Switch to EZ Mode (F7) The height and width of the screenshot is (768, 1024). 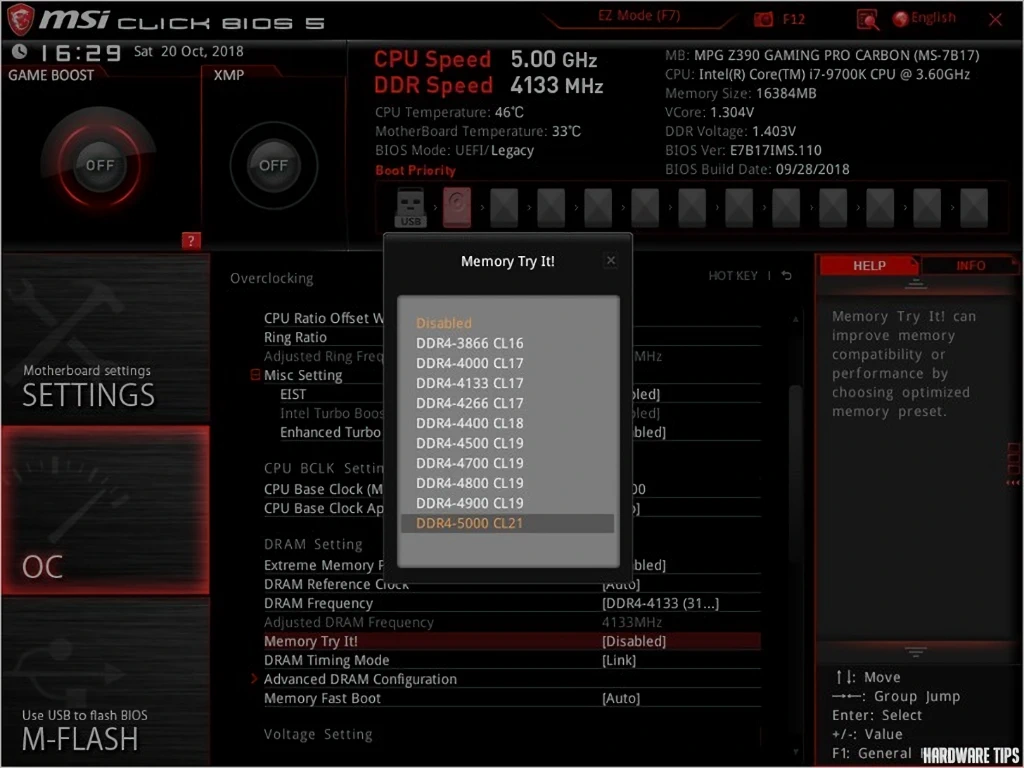(x=637, y=16)
